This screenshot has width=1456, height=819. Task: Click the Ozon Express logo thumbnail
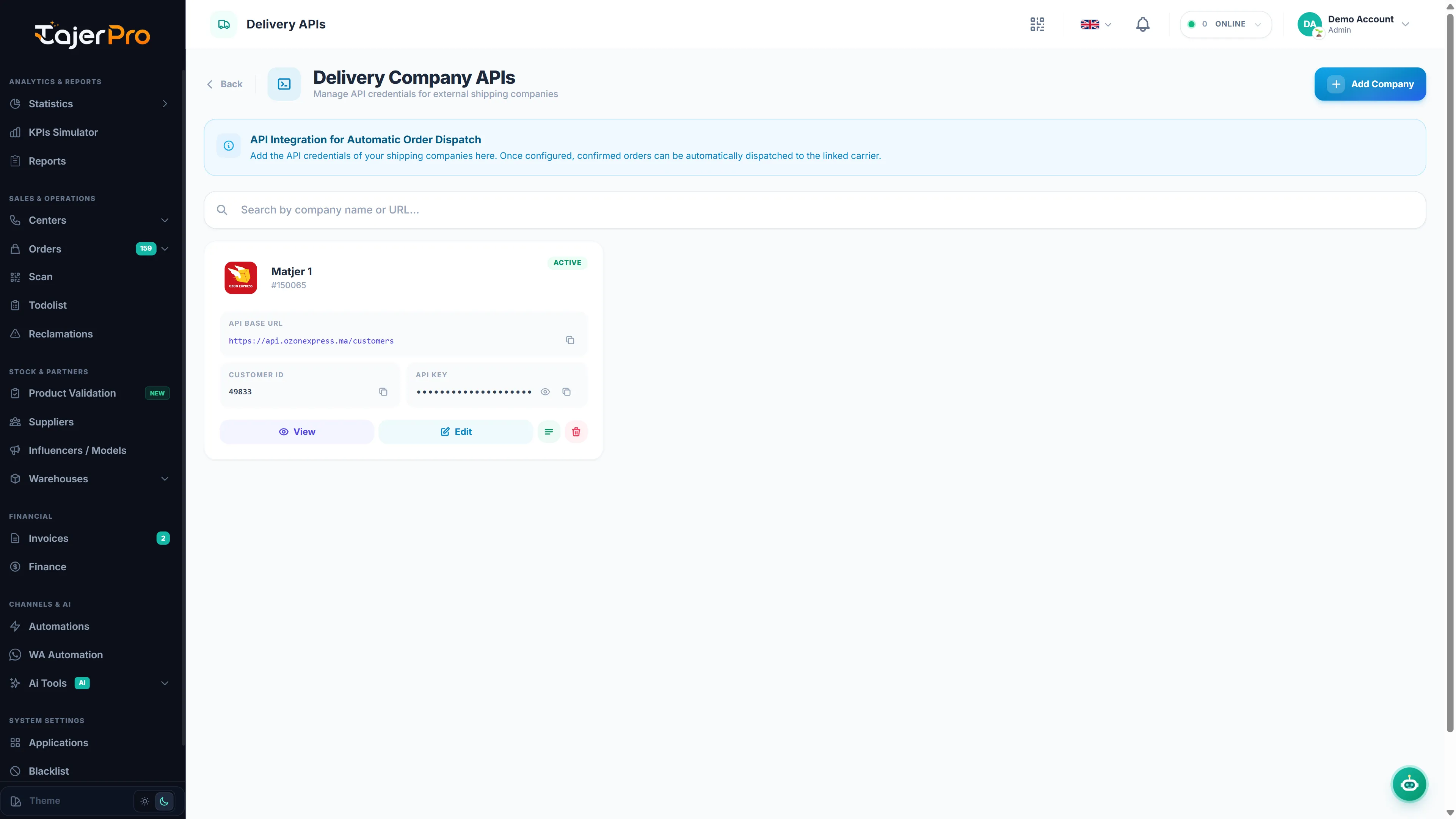(241, 278)
